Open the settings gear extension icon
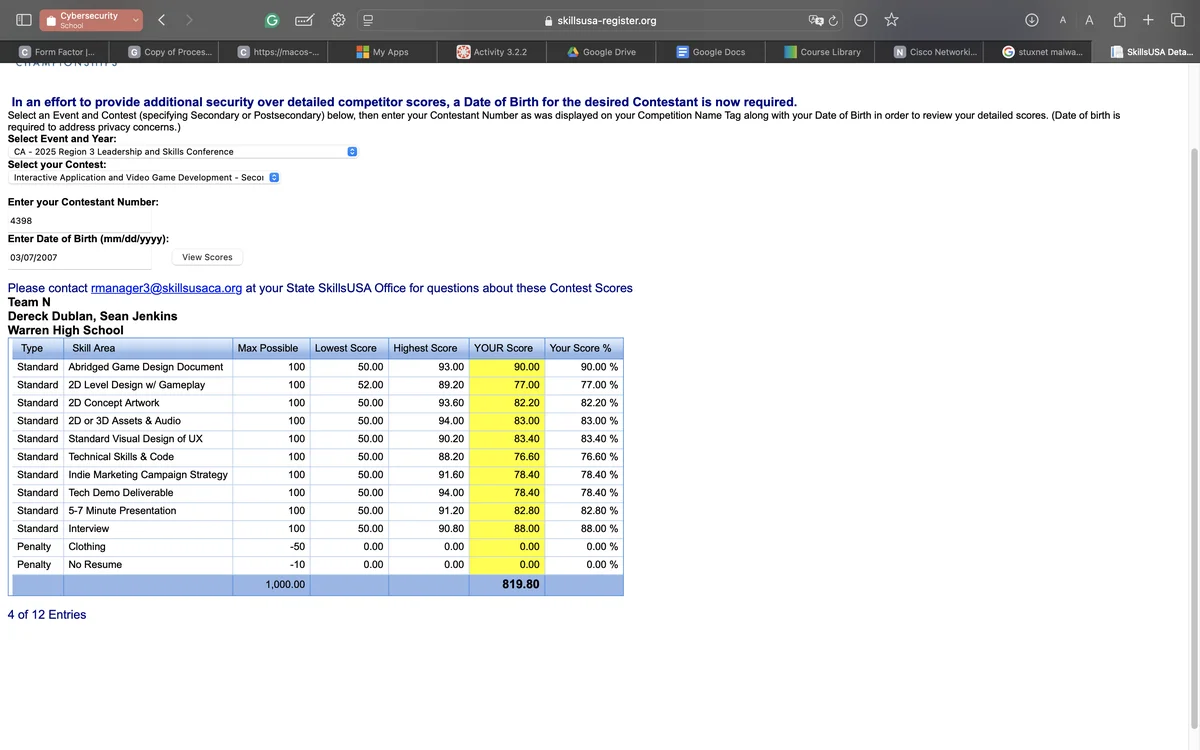This screenshot has width=1200, height=750. coord(338,20)
